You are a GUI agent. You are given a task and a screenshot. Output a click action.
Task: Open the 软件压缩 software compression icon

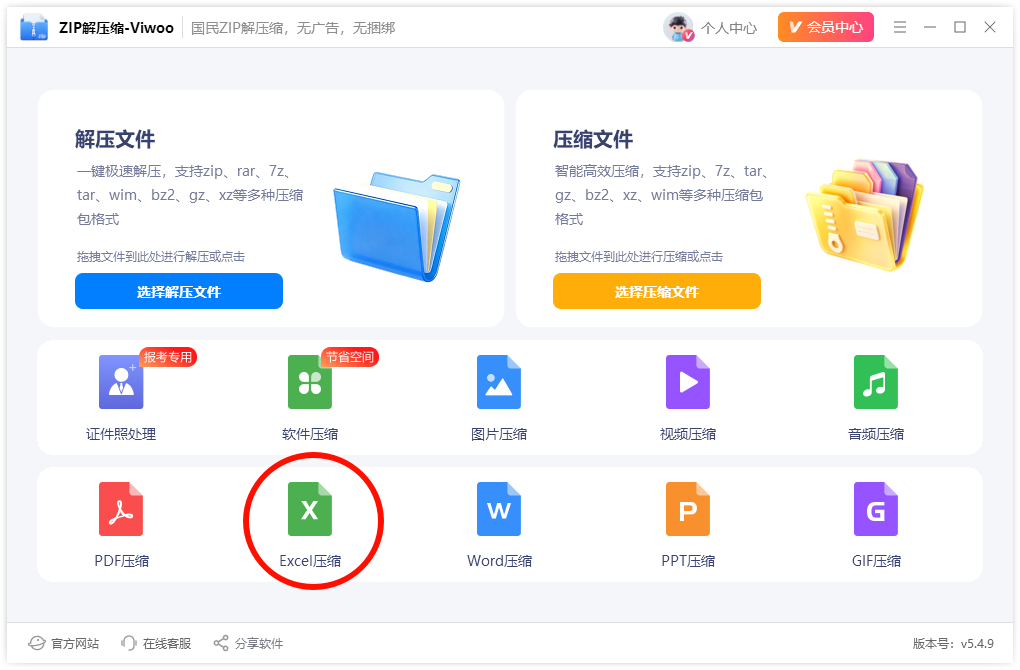(x=310, y=382)
